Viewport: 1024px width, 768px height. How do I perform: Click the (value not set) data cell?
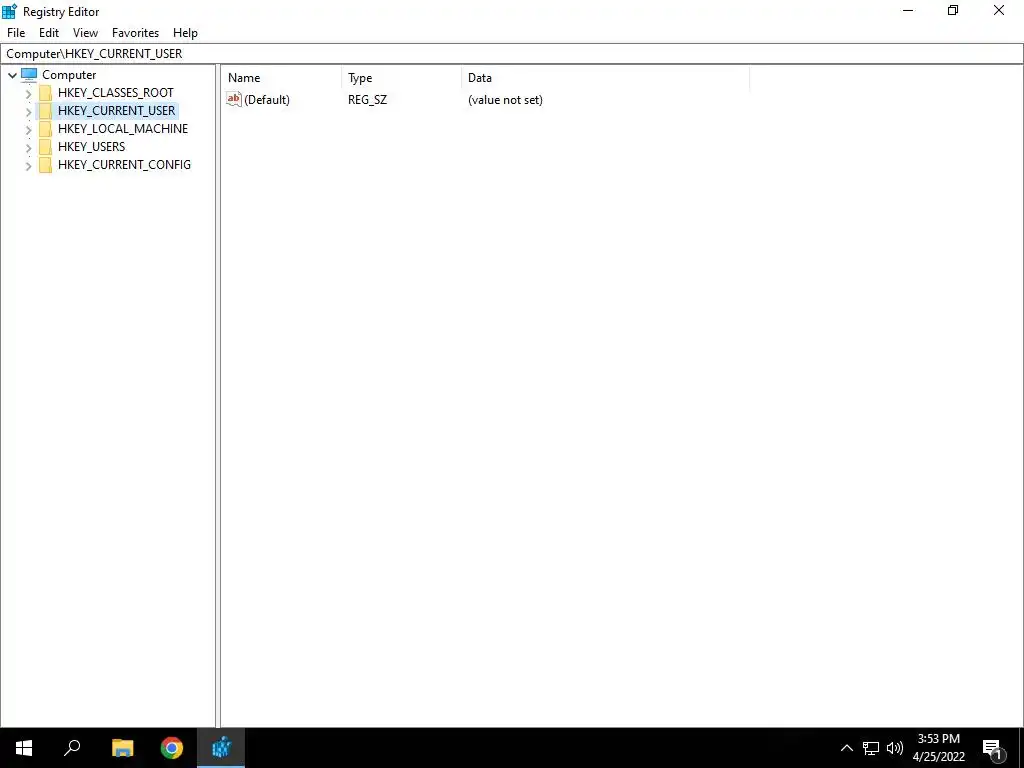click(x=505, y=99)
